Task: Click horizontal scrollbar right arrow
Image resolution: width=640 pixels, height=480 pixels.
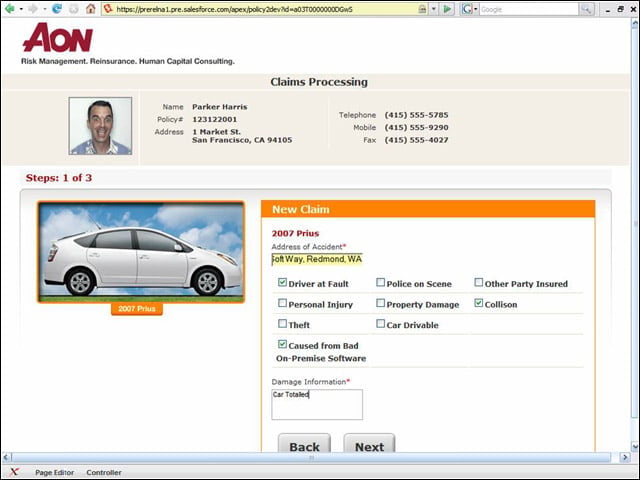Action: (x=625, y=457)
